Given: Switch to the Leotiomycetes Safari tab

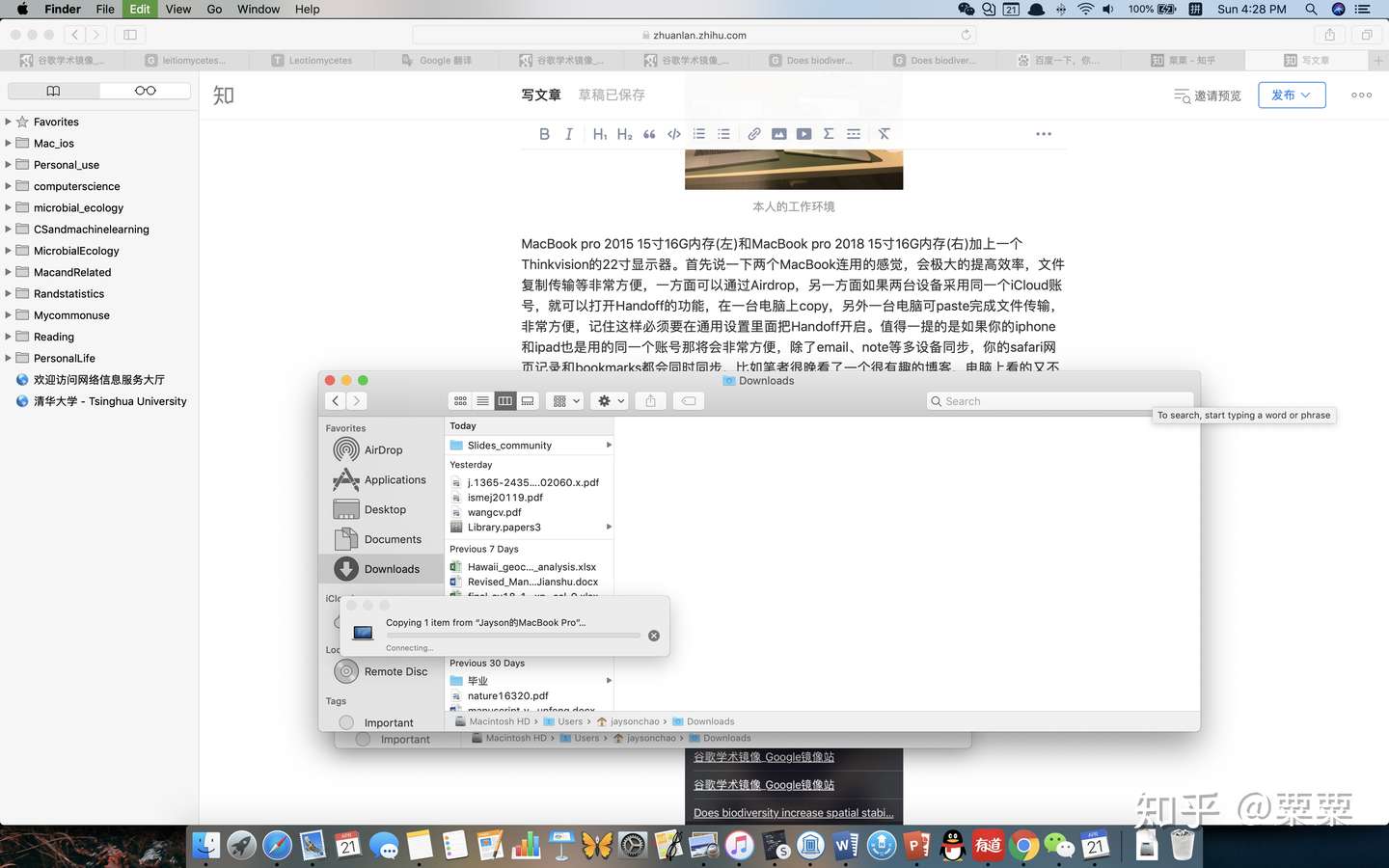Looking at the screenshot, I should click(x=311, y=60).
